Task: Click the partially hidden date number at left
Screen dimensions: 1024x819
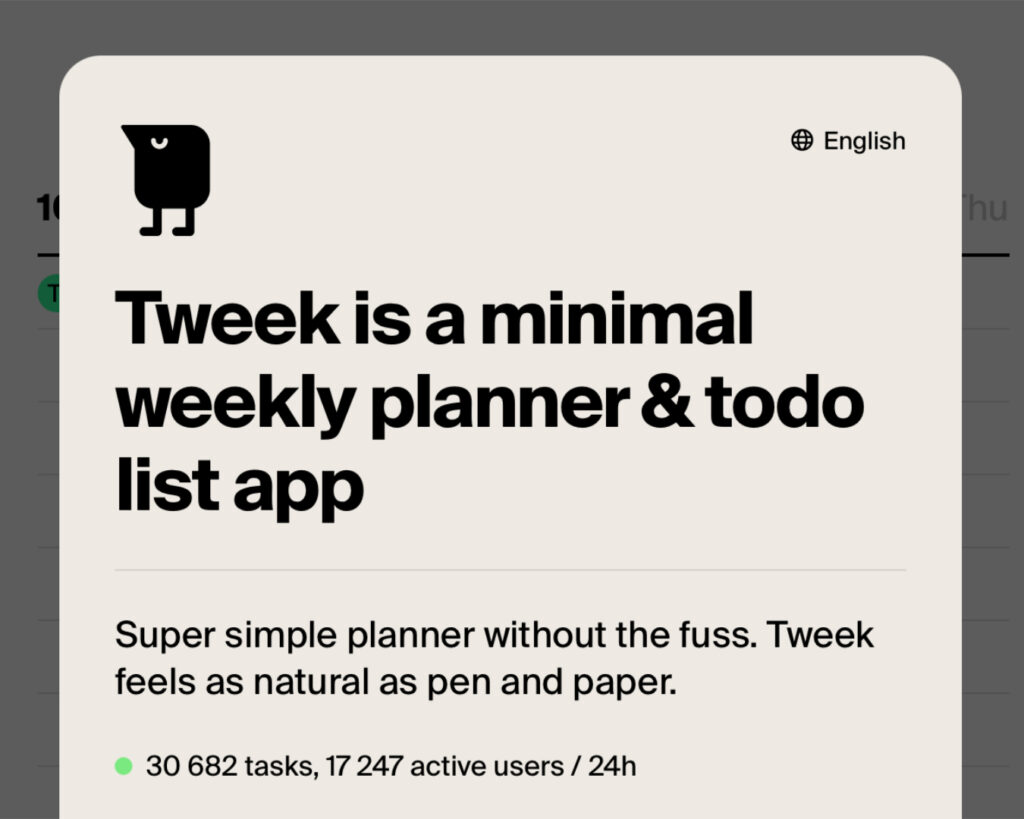Action: click(x=47, y=208)
